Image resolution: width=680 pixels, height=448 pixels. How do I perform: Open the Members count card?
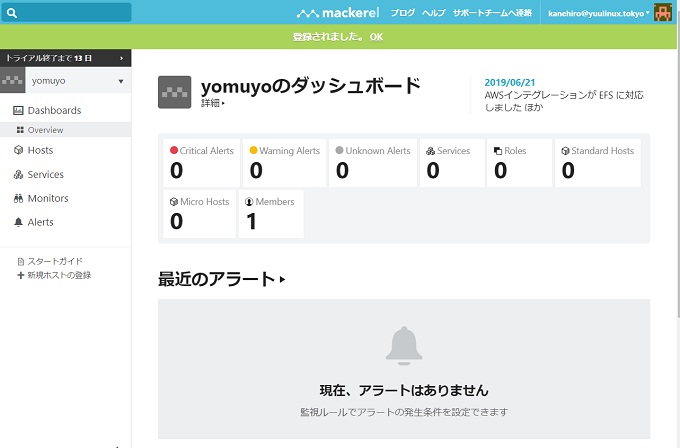coord(271,214)
